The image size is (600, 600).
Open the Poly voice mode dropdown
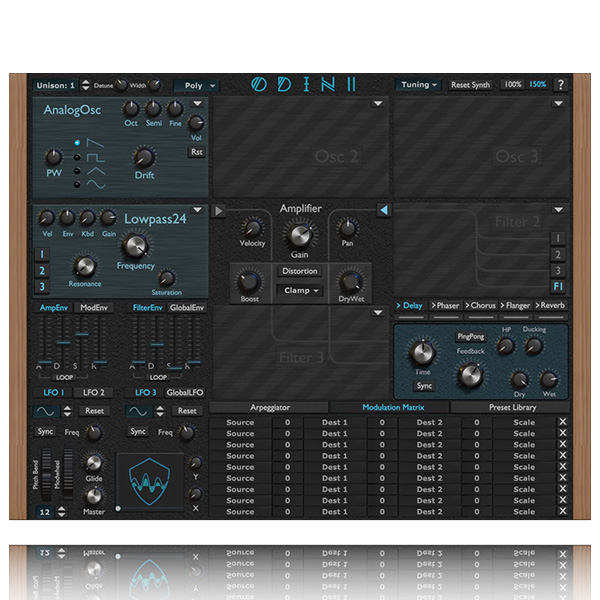click(x=197, y=85)
